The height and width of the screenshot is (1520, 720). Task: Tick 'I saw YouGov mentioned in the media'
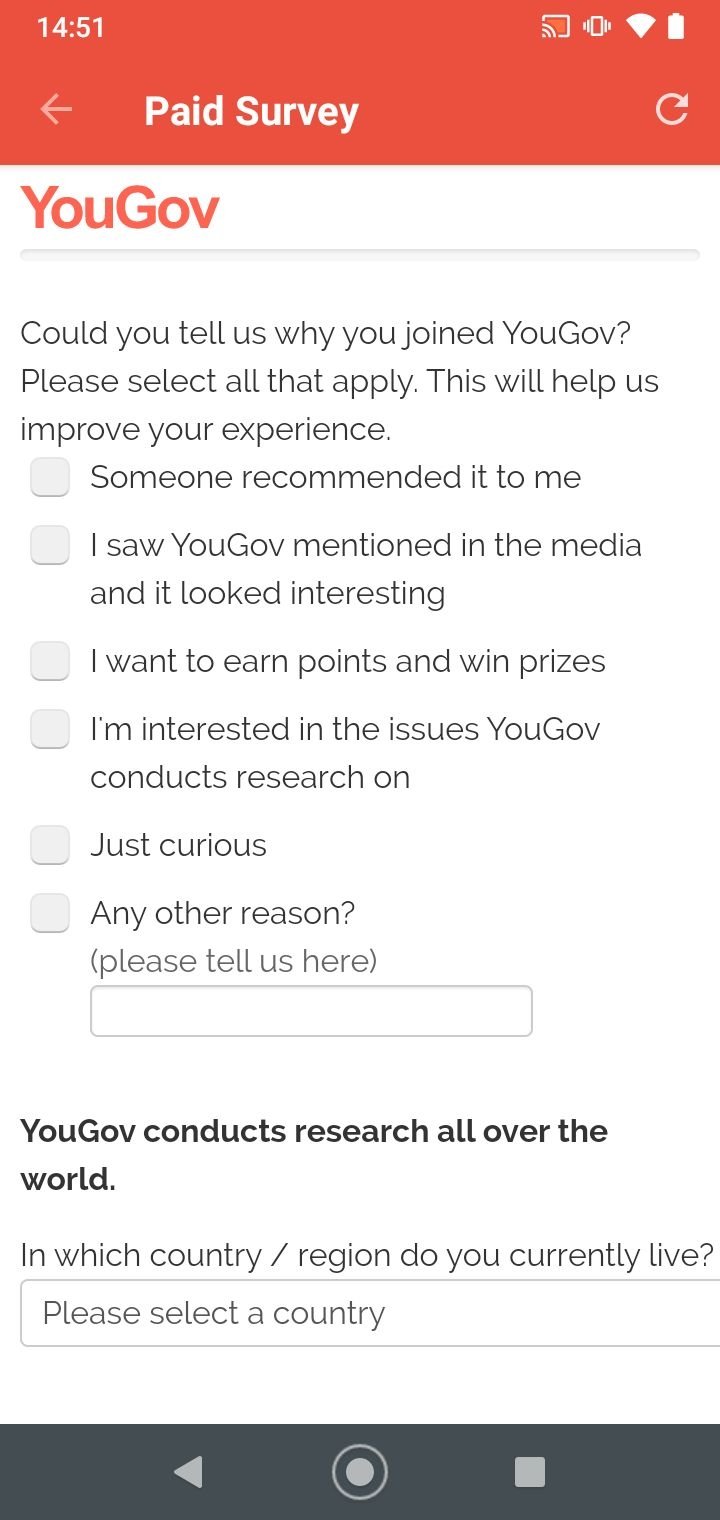click(x=50, y=545)
